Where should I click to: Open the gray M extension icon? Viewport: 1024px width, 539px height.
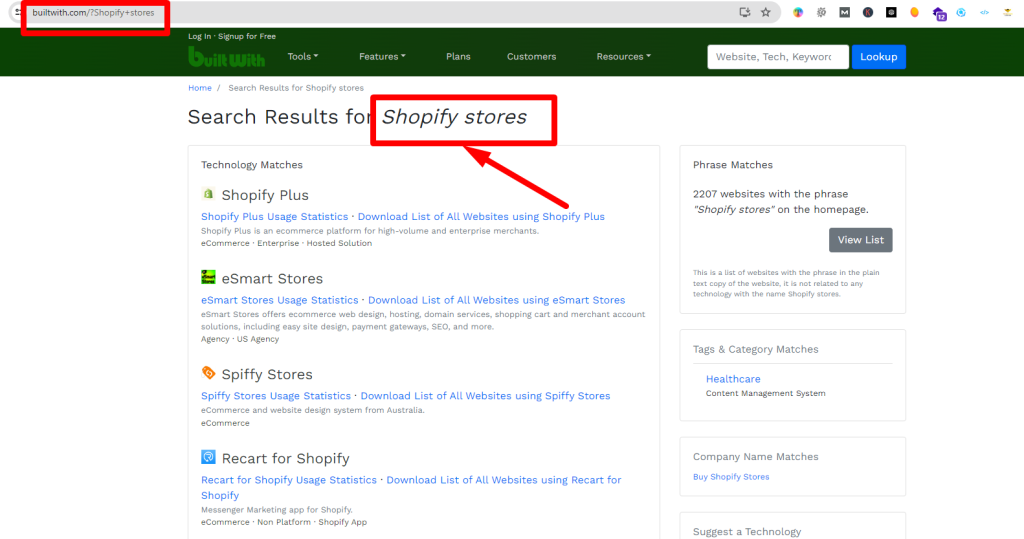[844, 12]
